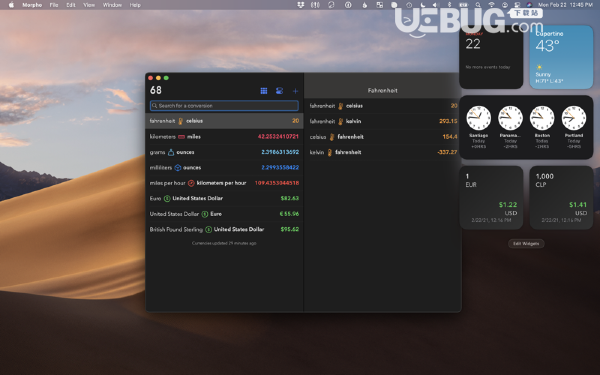Select the kelvin to fahrenheit conversion
The width and height of the screenshot is (600, 375).
383,152
